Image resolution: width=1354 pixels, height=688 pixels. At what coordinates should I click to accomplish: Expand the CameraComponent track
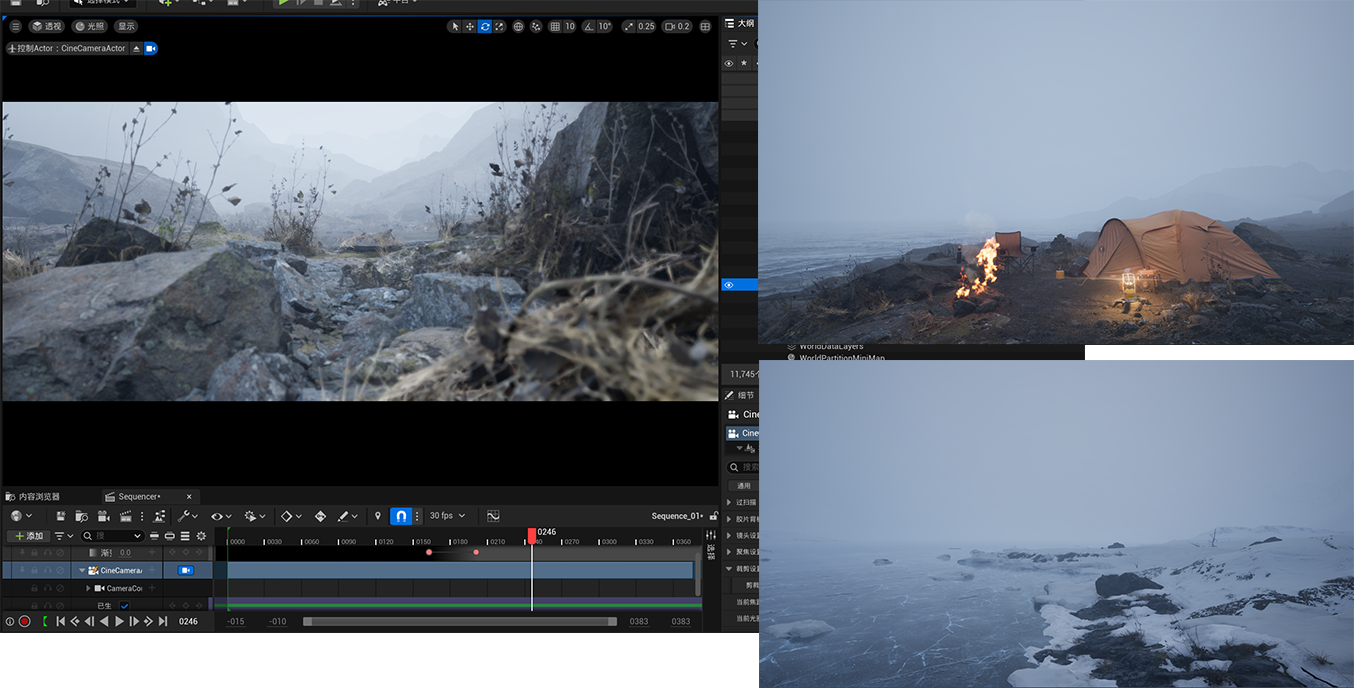88,588
